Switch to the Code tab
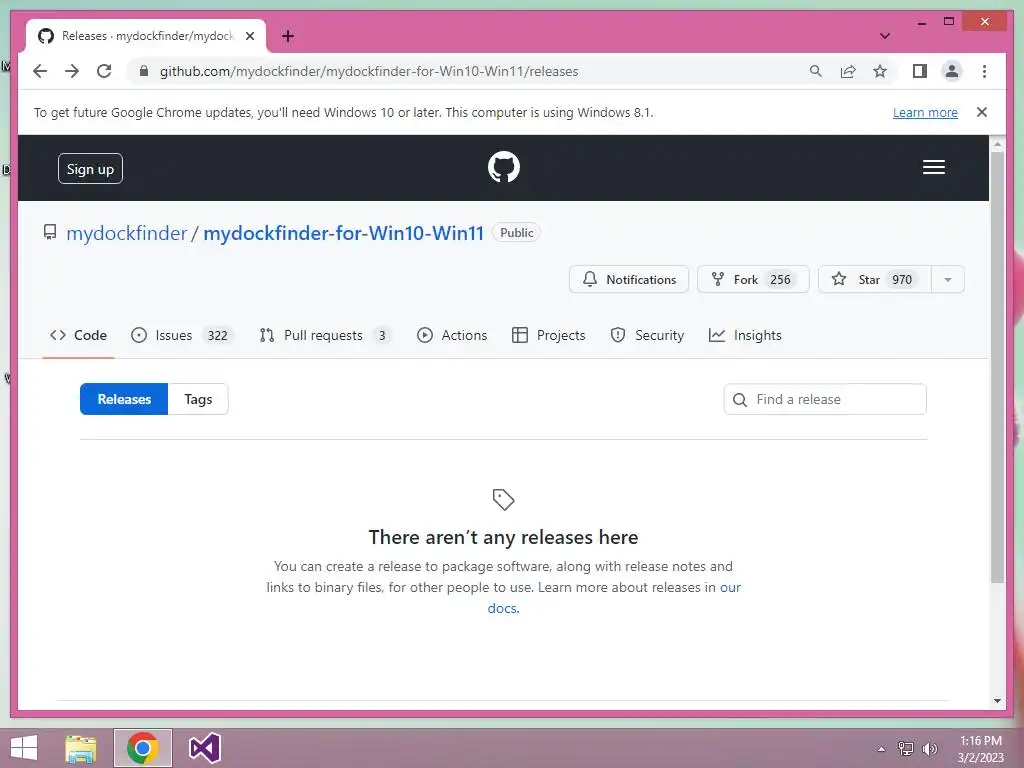Image resolution: width=1024 pixels, height=768 pixels. click(78, 335)
